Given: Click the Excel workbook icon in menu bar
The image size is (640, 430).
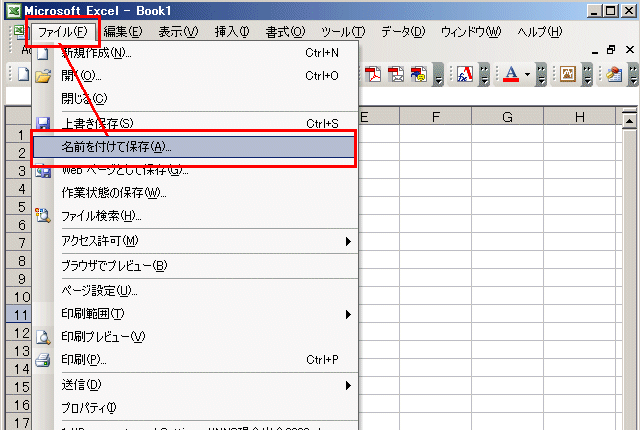Looking at the screenshot, I should click(19, 31).
